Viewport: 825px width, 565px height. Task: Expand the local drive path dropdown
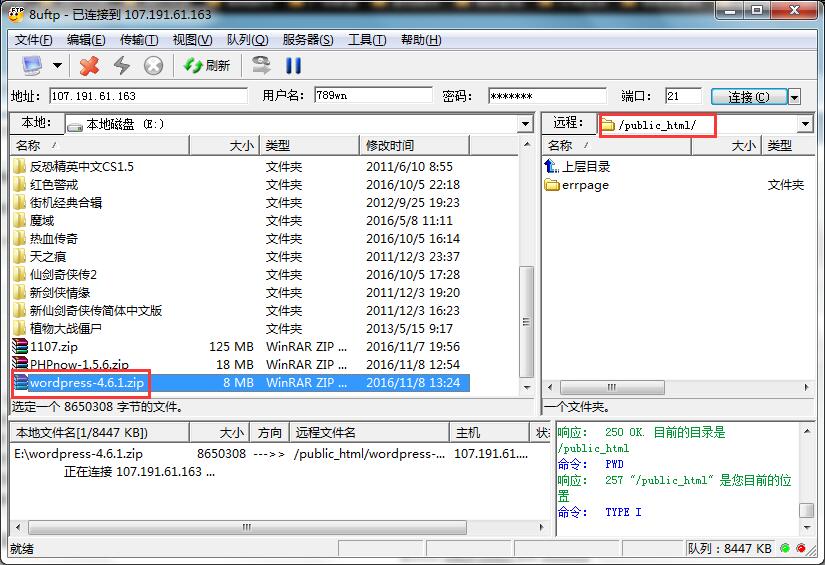point(525,124)
